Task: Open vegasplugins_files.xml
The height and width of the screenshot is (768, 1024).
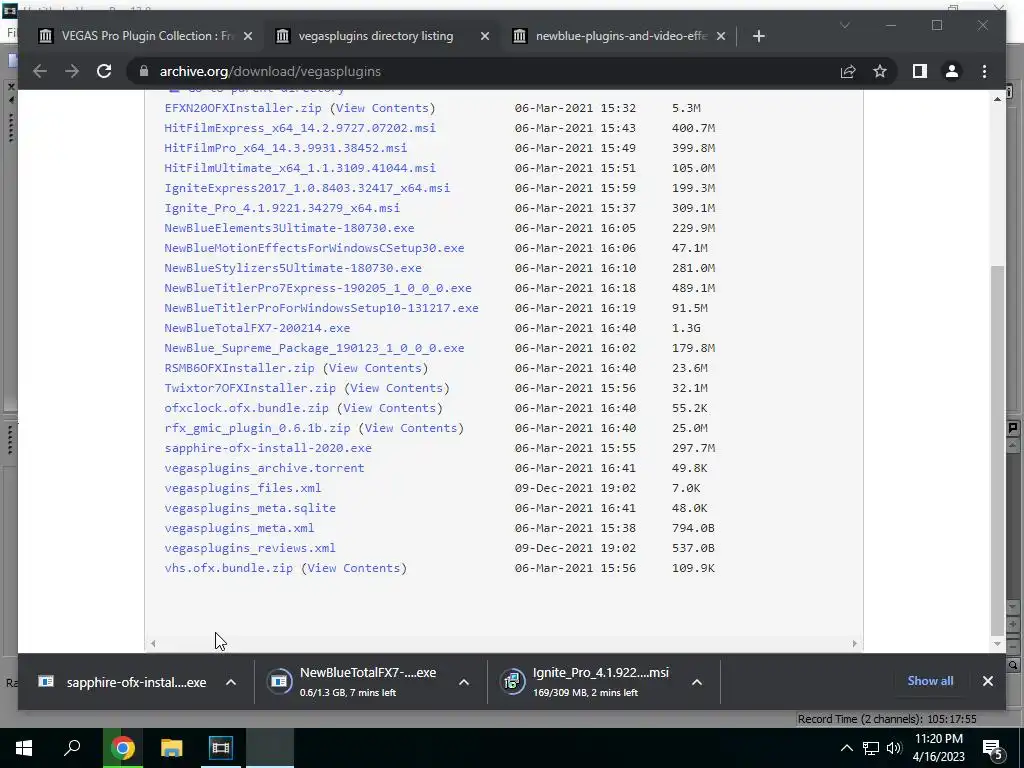Action: click(x=242, y=488)
